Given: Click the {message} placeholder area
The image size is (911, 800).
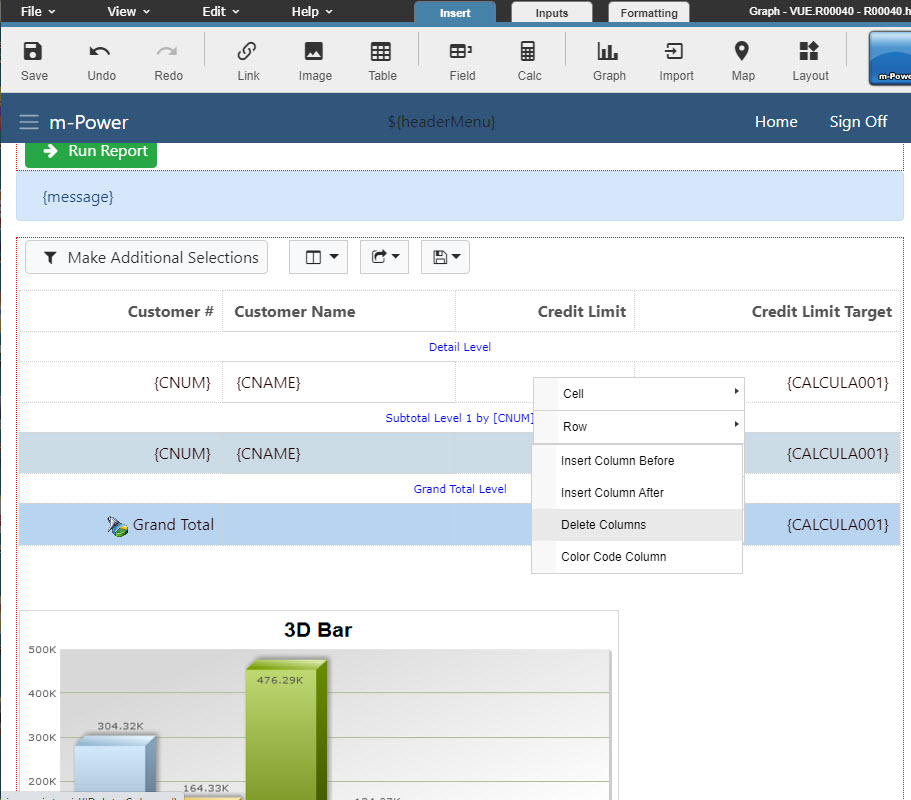Looking at the screenshot, I should click(460, 196).
